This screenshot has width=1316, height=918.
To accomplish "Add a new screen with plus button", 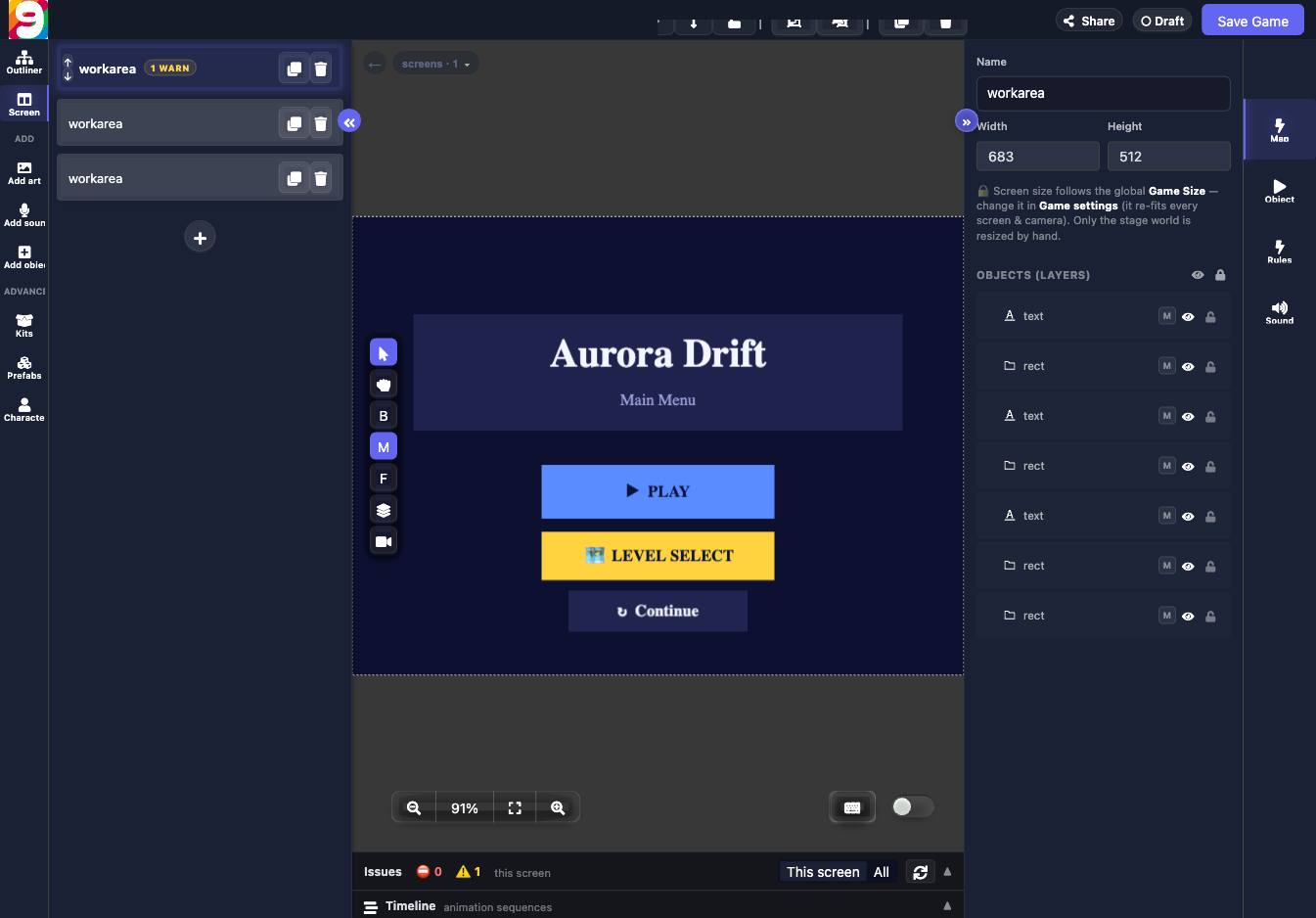I will 200,238.
